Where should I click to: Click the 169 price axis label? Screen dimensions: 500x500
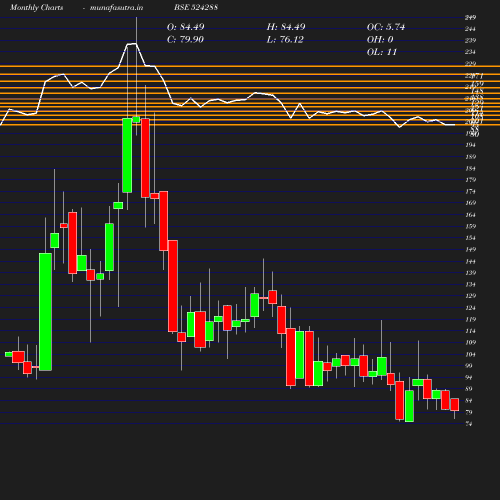470,203
